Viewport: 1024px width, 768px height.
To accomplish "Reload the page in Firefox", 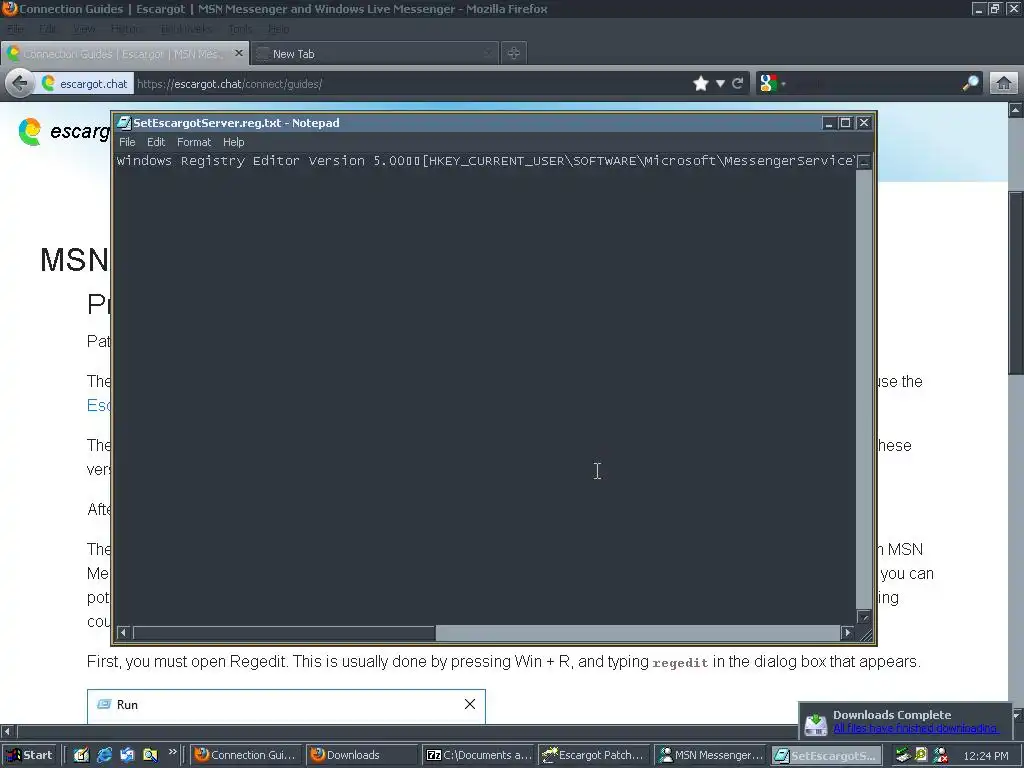I will pos(738,84).
